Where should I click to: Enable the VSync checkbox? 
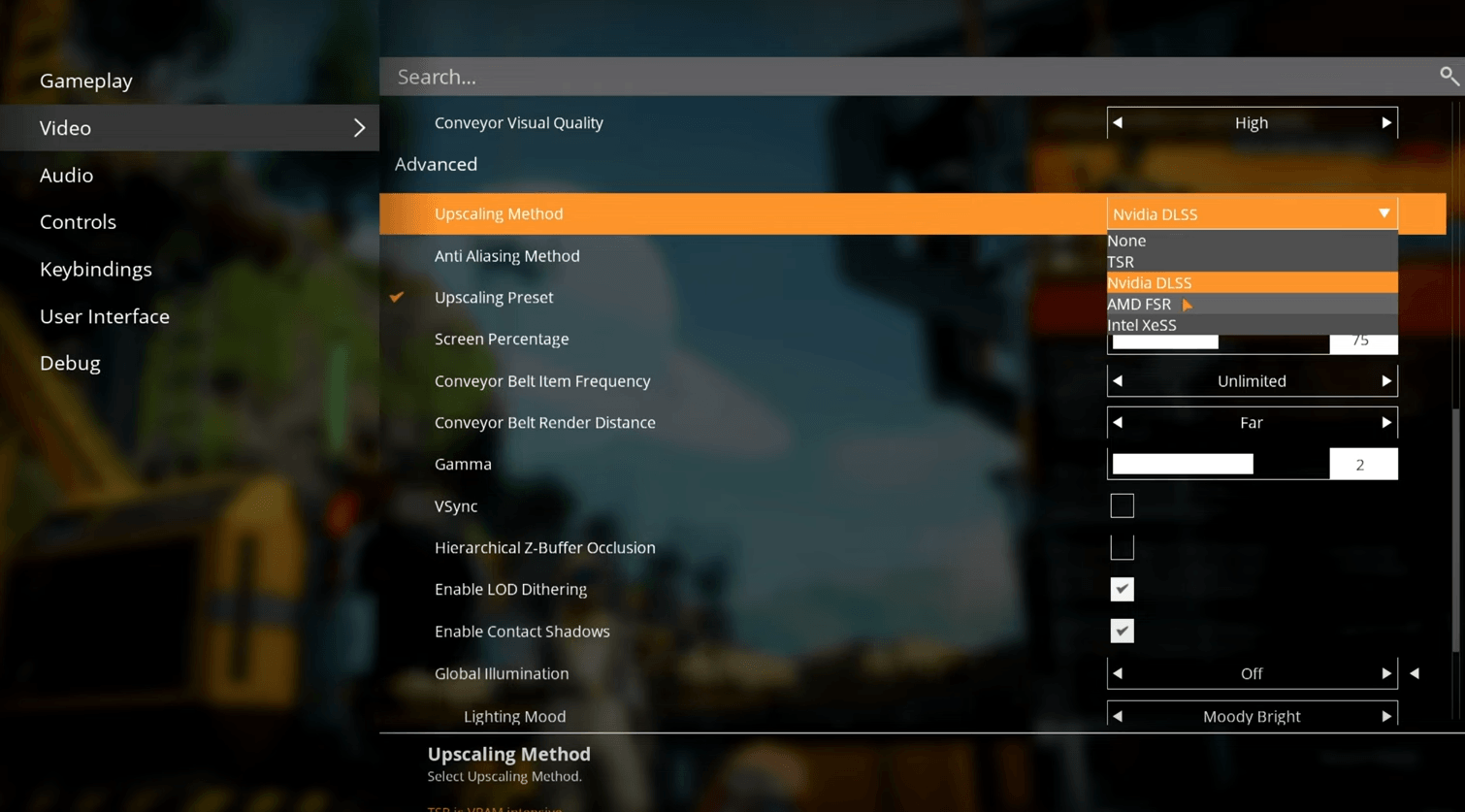click(1122, 505)
